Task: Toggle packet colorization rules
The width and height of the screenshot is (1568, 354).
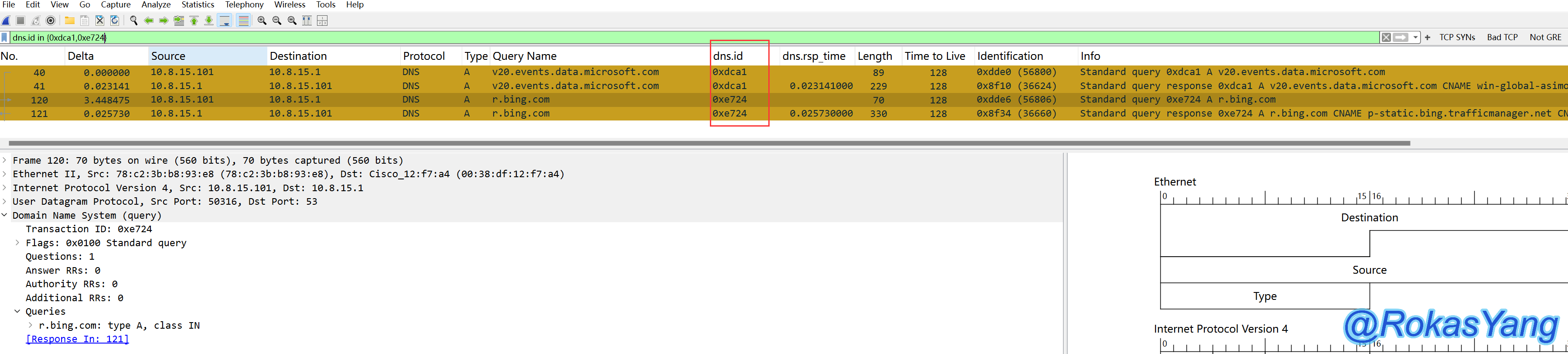Action: tap(243, 21)
